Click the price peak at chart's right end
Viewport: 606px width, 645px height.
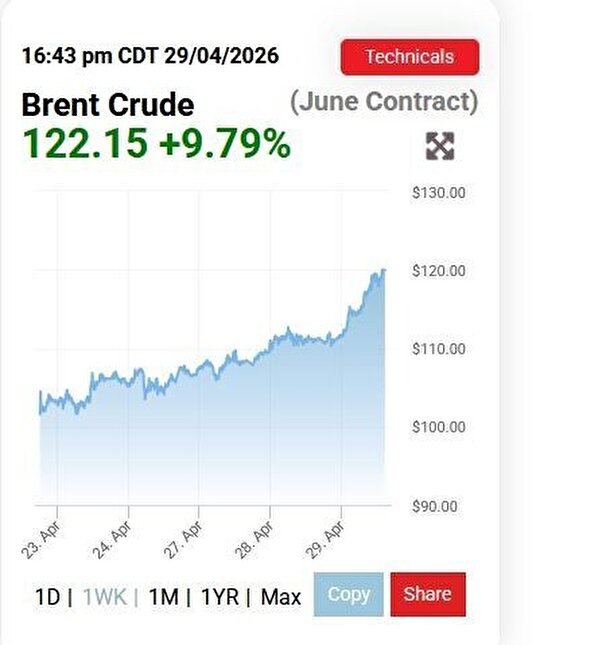[383, 270]
